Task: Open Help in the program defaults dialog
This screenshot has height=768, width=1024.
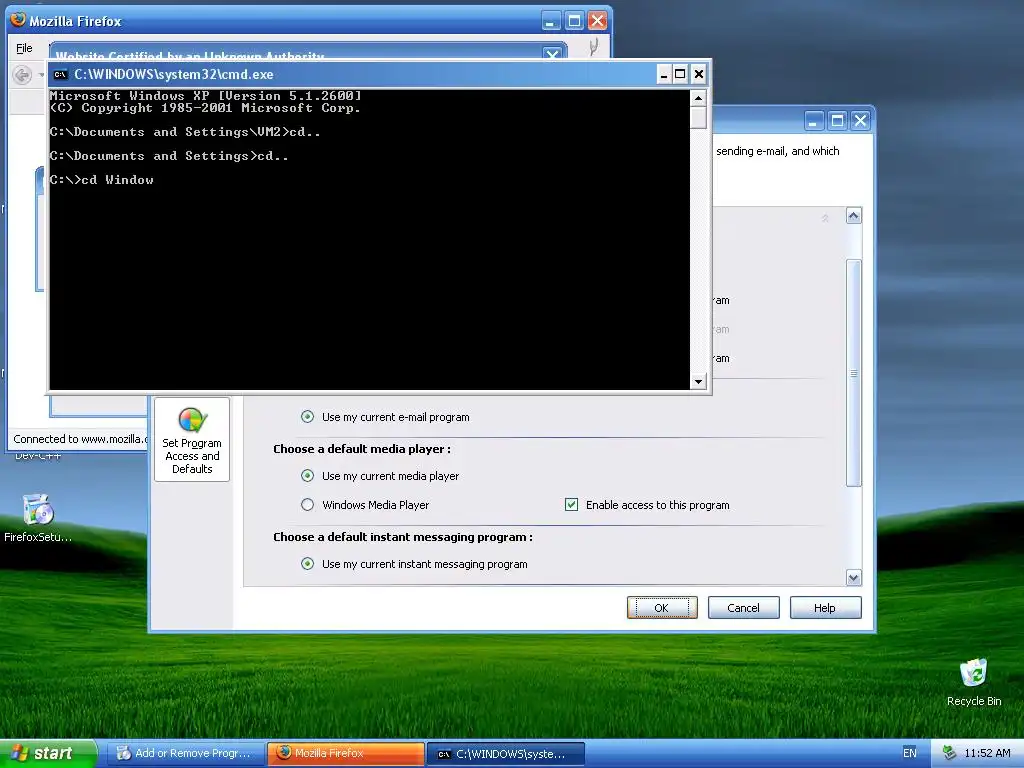Action: tap(825, 607)
